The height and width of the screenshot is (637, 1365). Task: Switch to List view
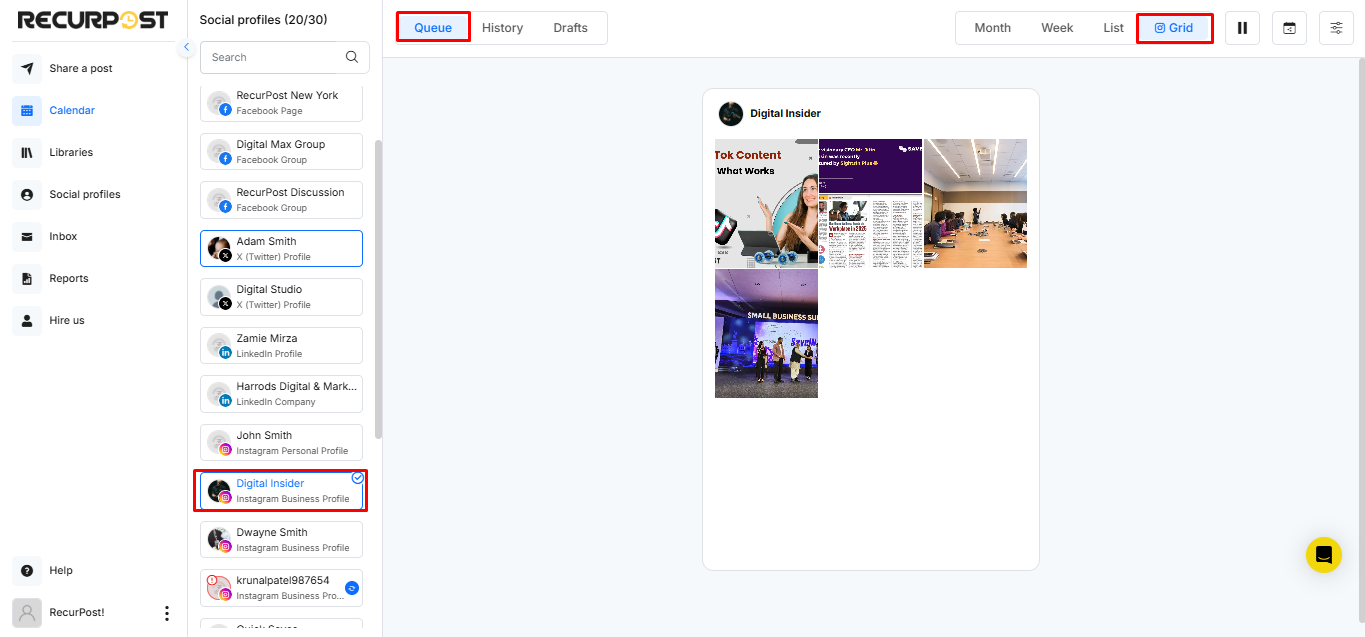click(1113, 28)
